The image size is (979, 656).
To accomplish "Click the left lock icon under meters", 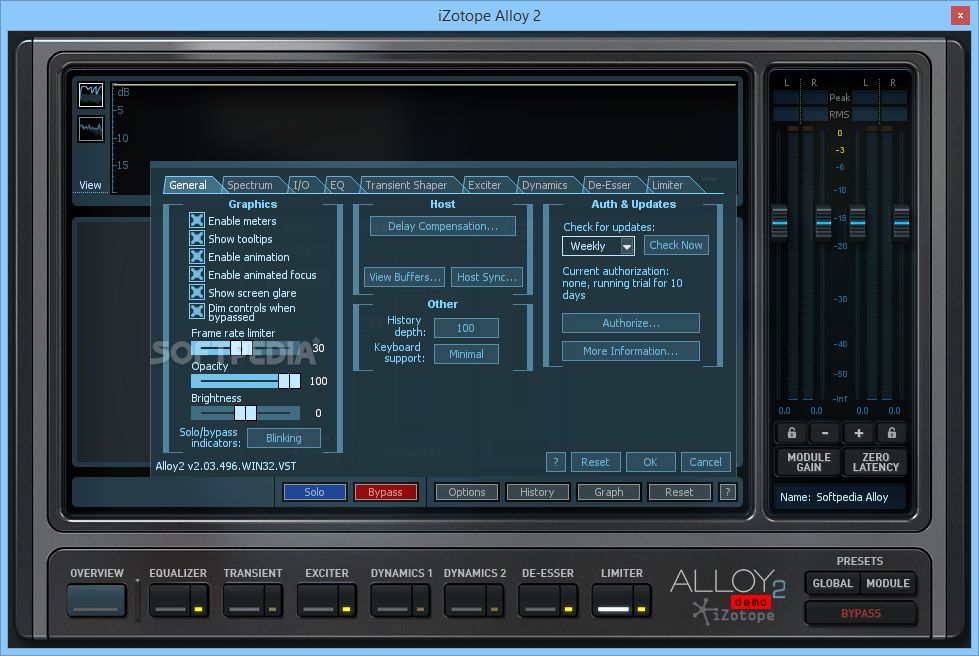I will pos(792,433).
